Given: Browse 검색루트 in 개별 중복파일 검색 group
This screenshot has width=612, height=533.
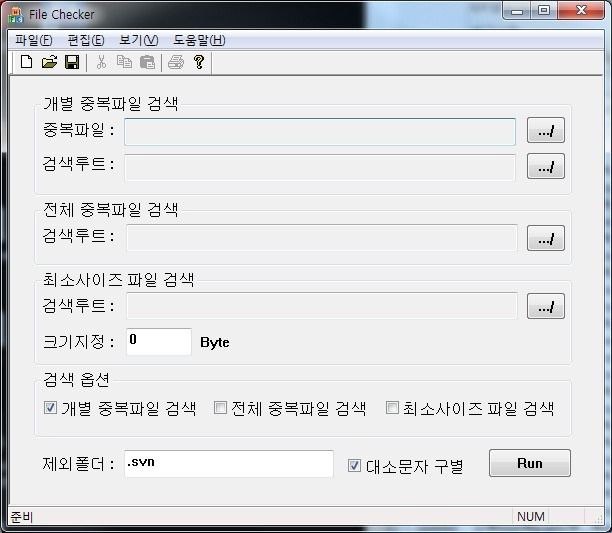Looking at the screenshot, I should tap(546, 166).
